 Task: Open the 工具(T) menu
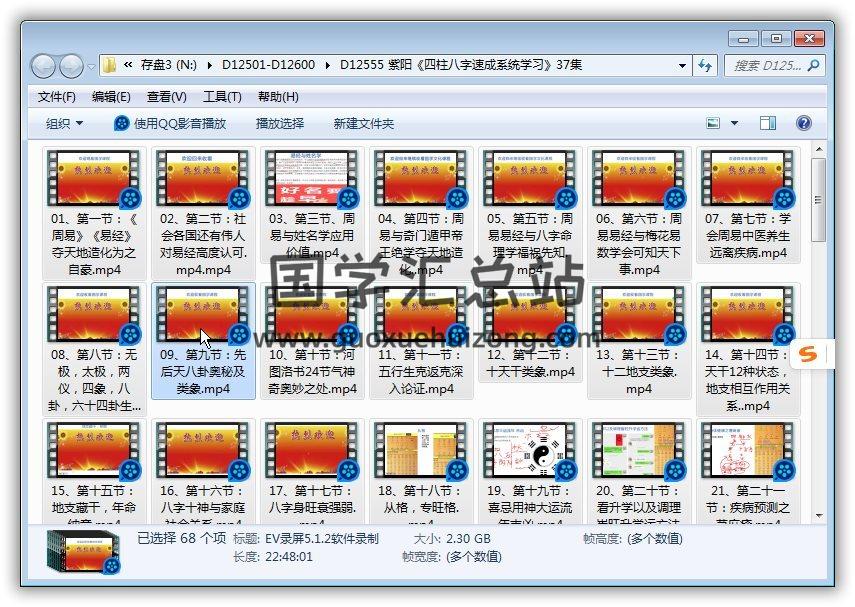[x=222, y=97]
